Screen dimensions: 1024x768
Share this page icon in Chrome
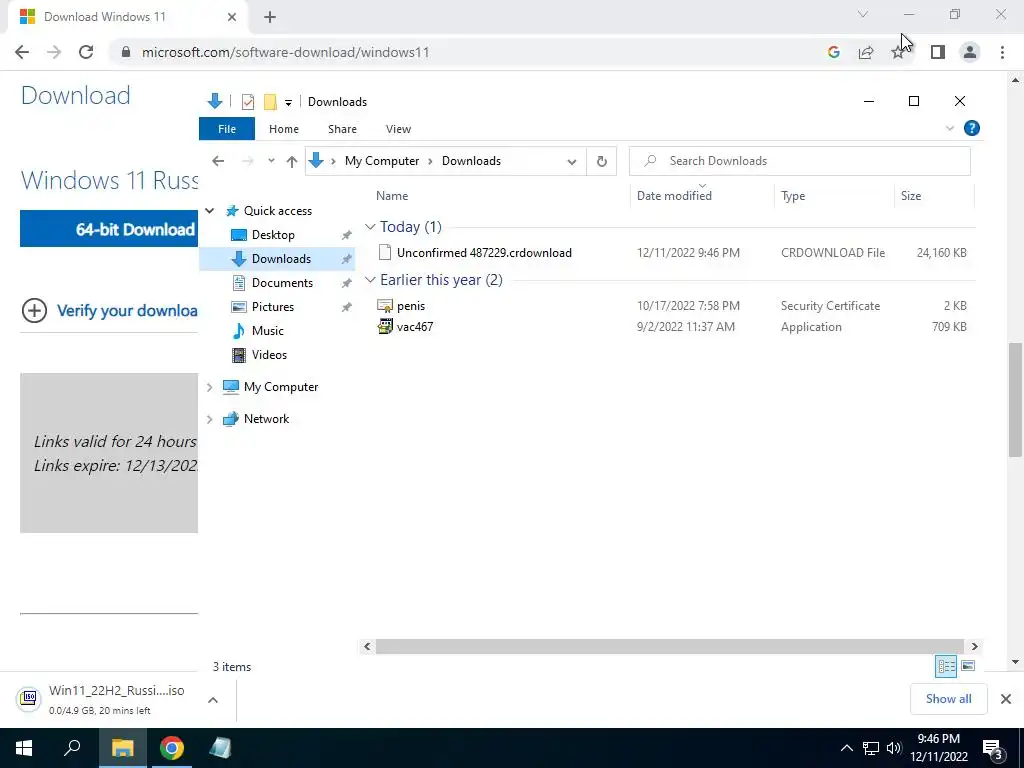[x=866, y=52]
